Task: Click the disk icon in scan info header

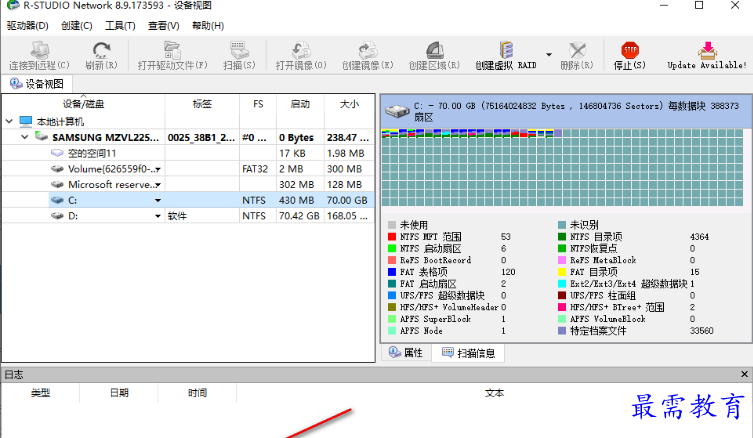Action: pos(398,111)
